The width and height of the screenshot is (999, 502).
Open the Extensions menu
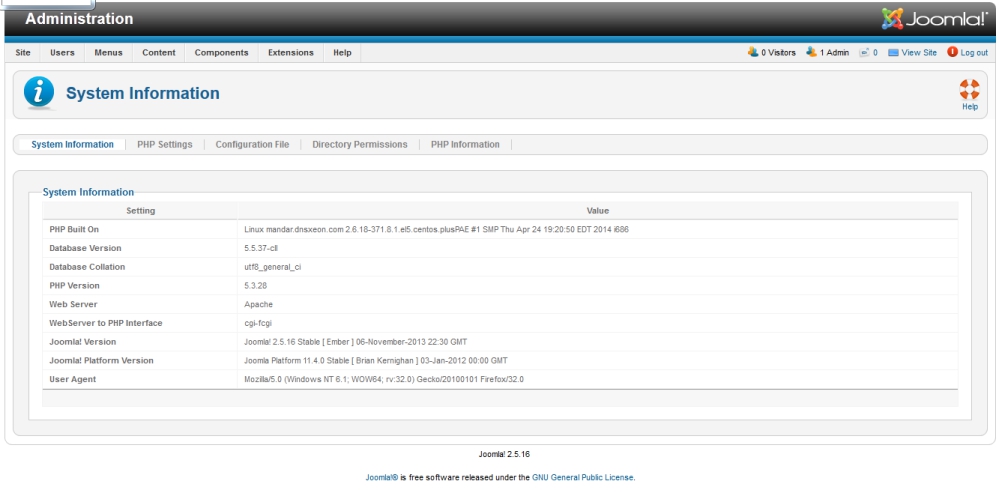click(291, 52)
